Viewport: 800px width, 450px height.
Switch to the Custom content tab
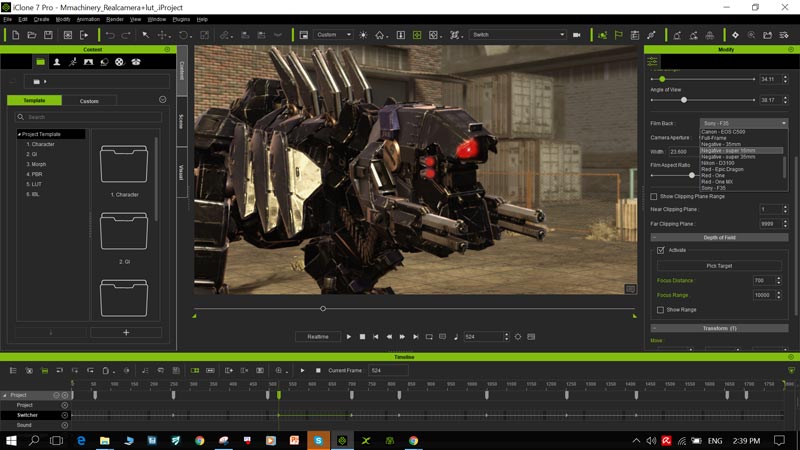(89, 101)
